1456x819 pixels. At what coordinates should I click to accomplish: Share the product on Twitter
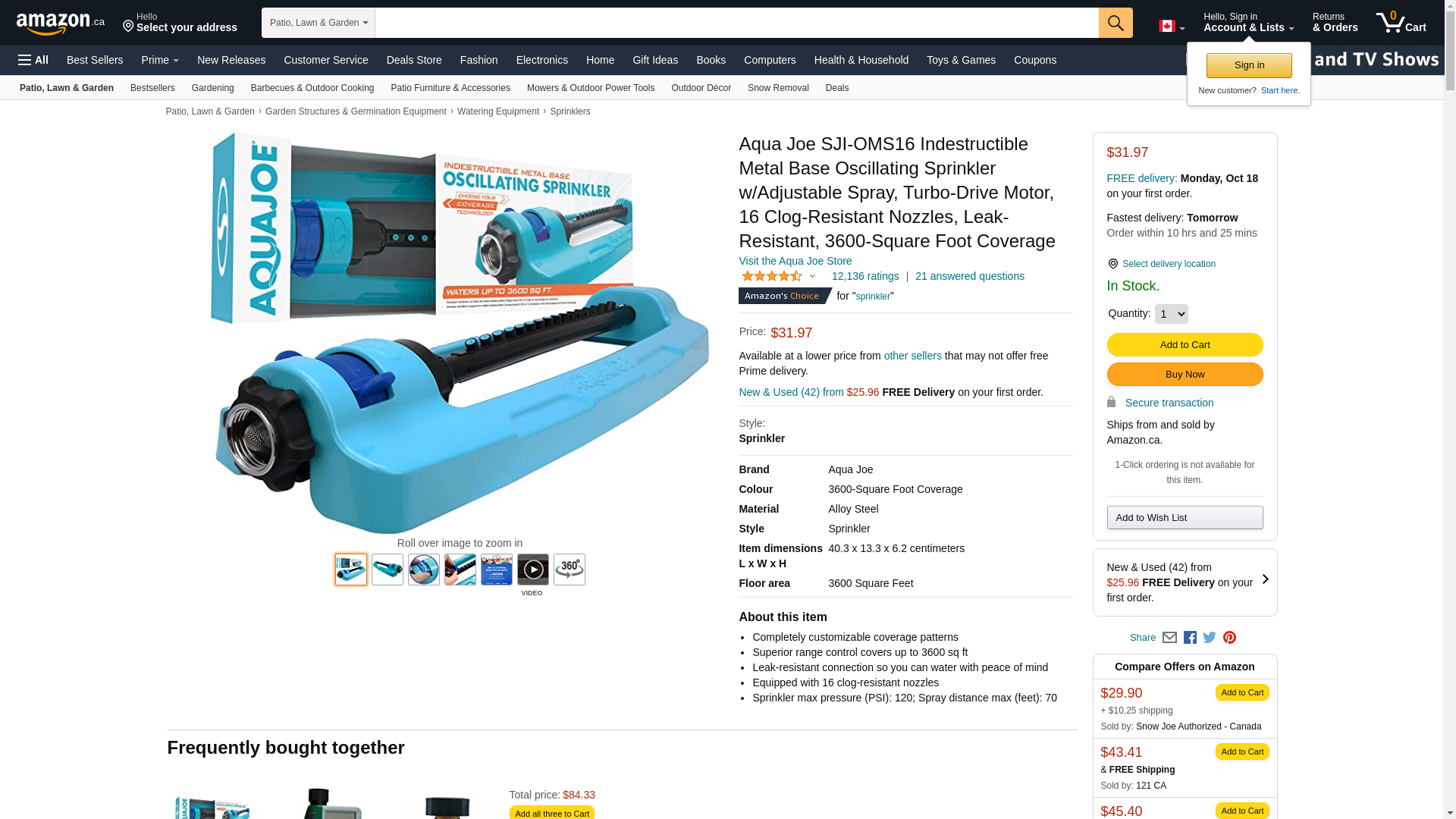coord(1210,638)
